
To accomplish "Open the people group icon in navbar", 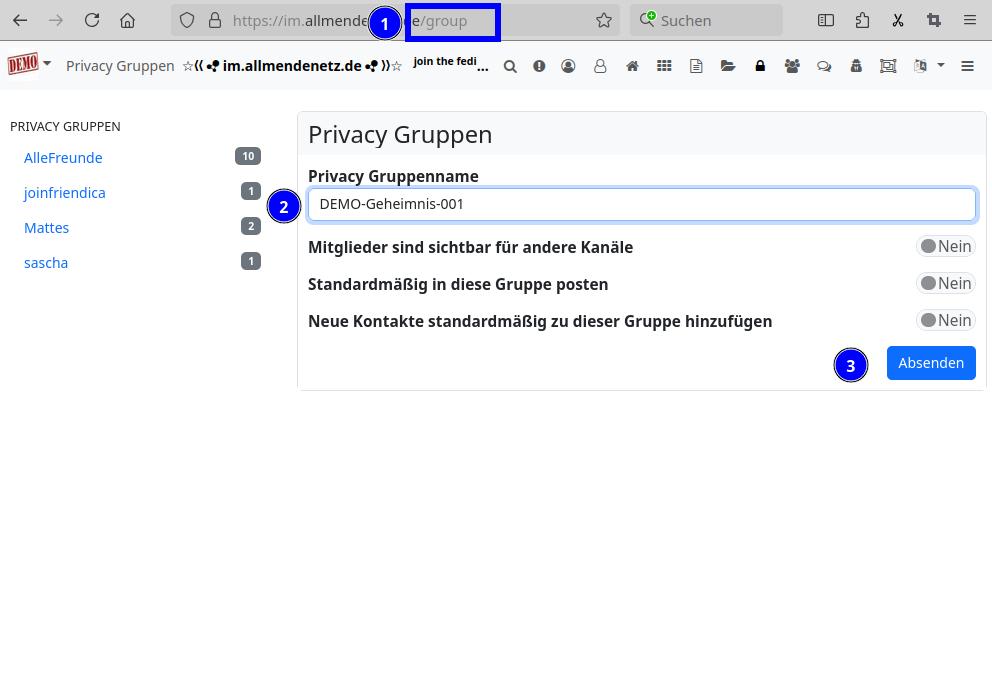I will pyautogui.click(x=792, y=66).
